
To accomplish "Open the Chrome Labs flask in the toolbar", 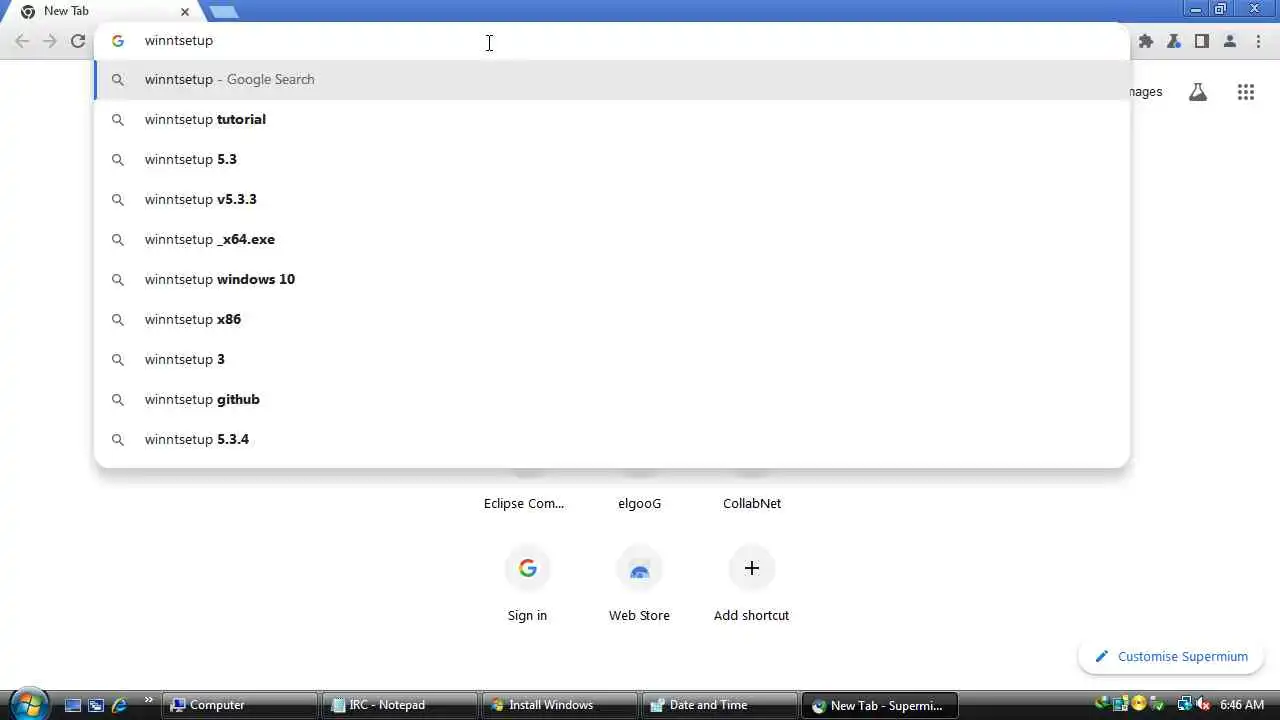I will coord(1174,41).
